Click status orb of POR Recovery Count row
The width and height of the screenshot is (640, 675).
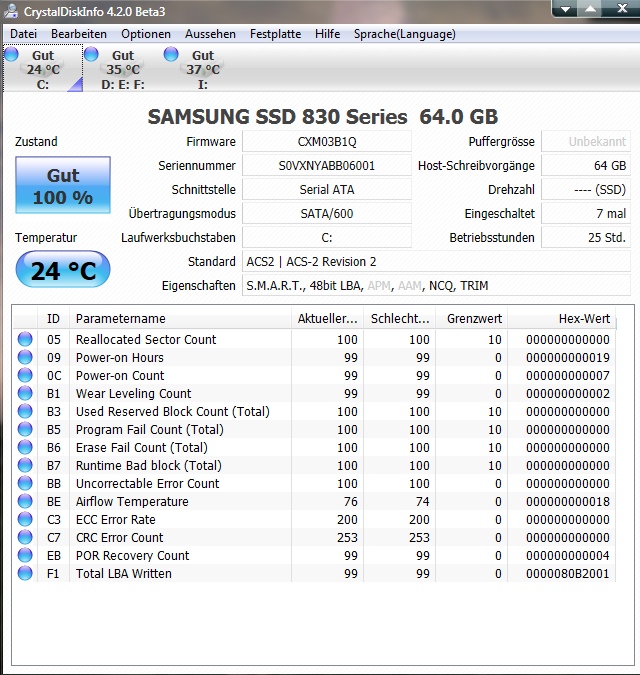point(25,555)
